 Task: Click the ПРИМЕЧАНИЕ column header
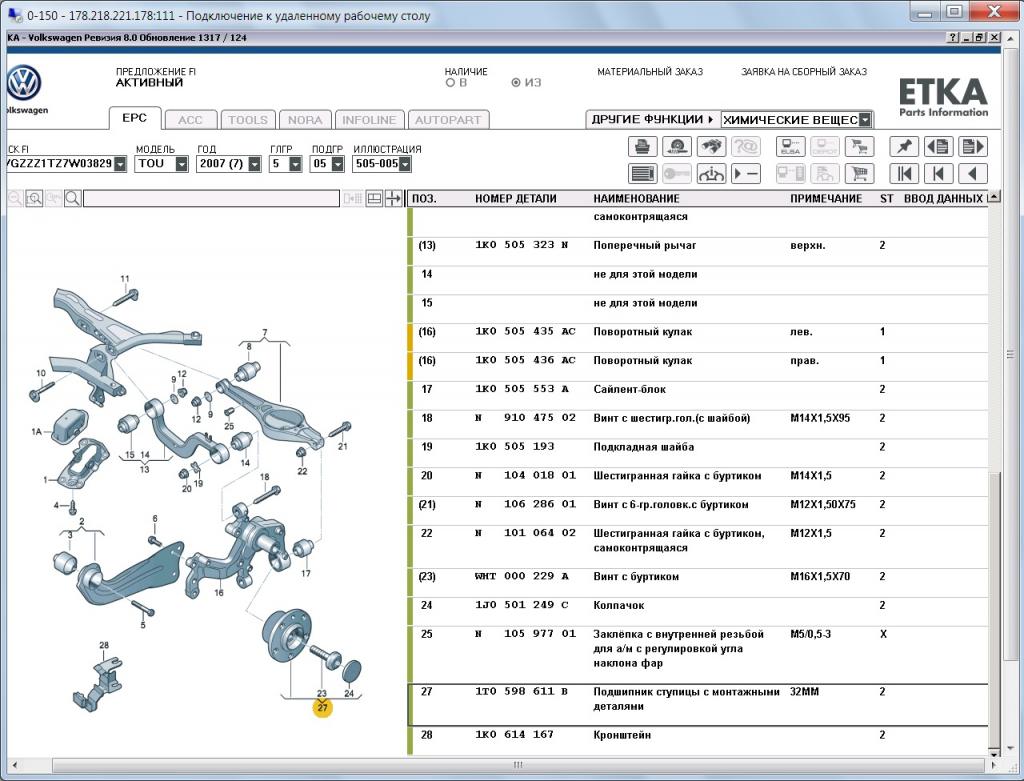[x=826, y=199]
